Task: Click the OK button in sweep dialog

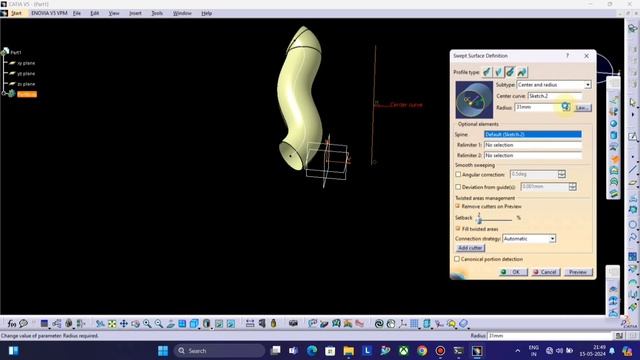Action: (x=513, y=272)
